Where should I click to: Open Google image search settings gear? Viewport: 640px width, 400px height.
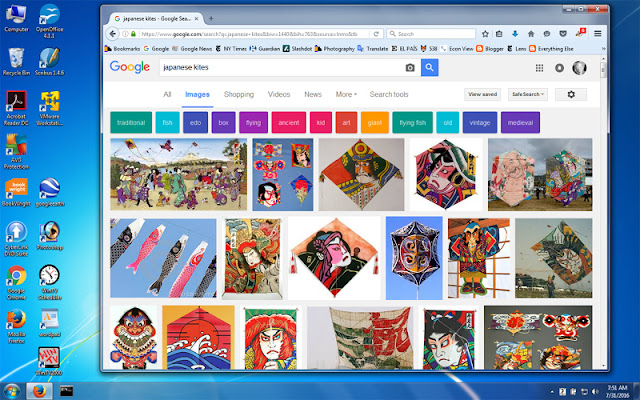(571, 94)
